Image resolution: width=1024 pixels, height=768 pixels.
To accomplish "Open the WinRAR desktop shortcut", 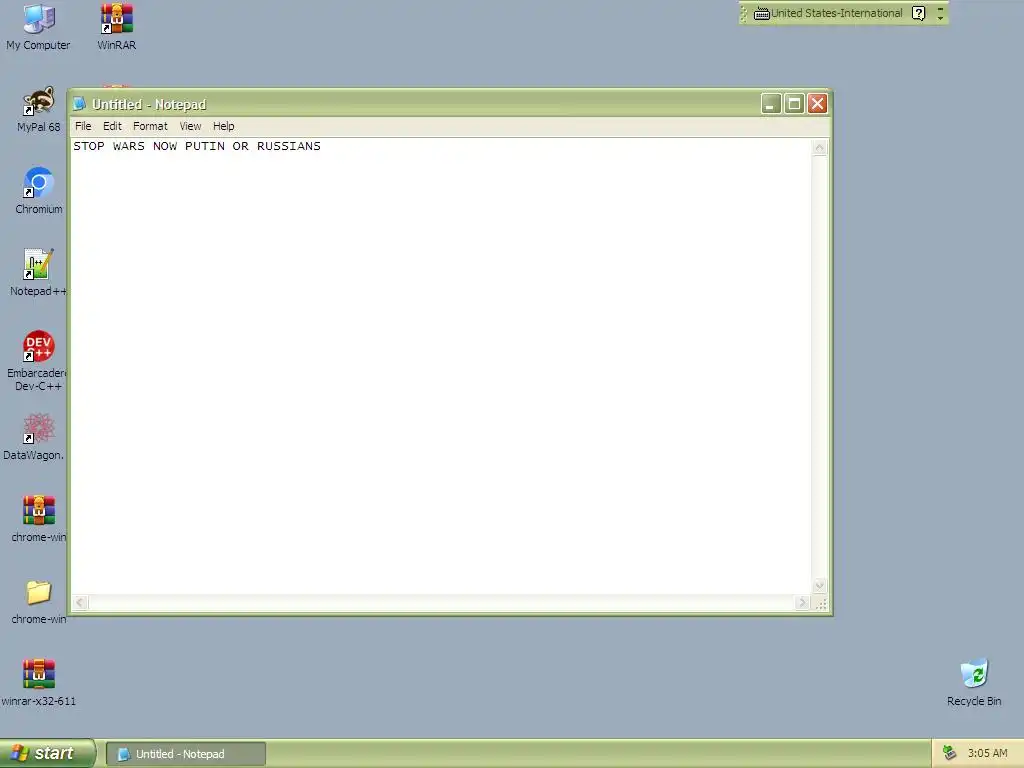I will 116,26.
